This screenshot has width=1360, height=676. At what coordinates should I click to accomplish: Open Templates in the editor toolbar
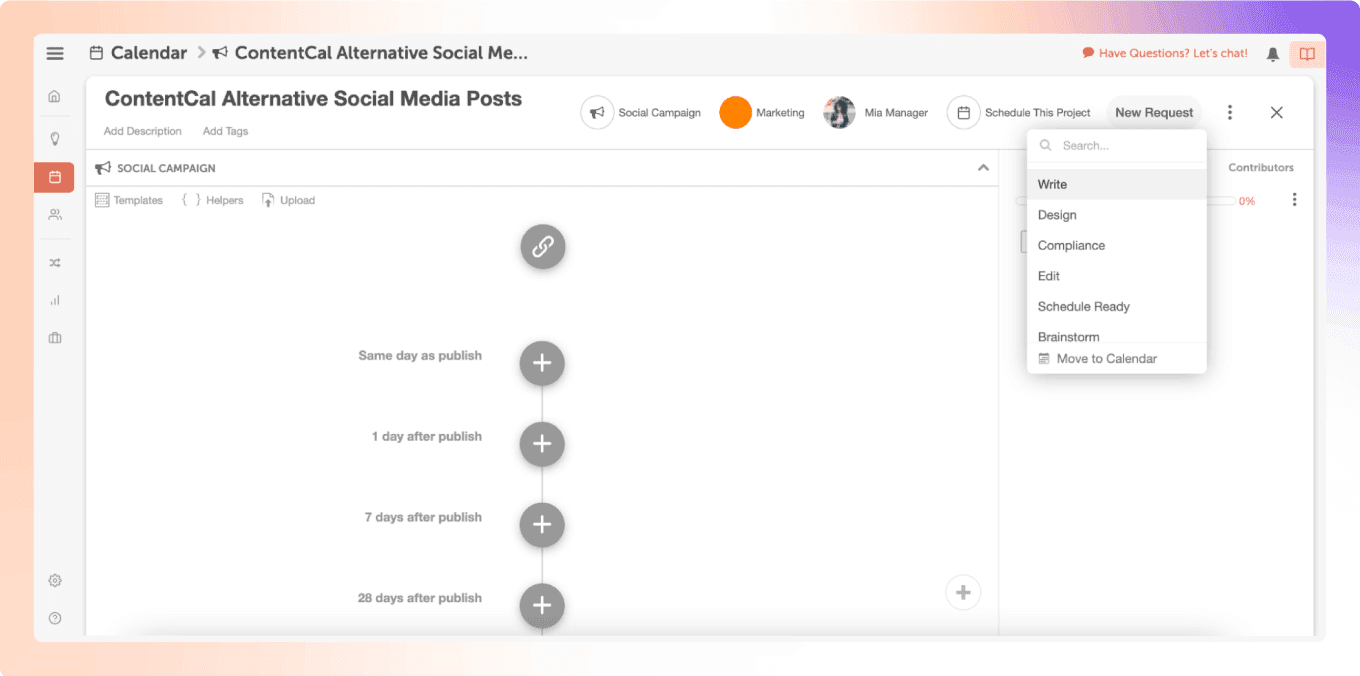pos(129,200)
